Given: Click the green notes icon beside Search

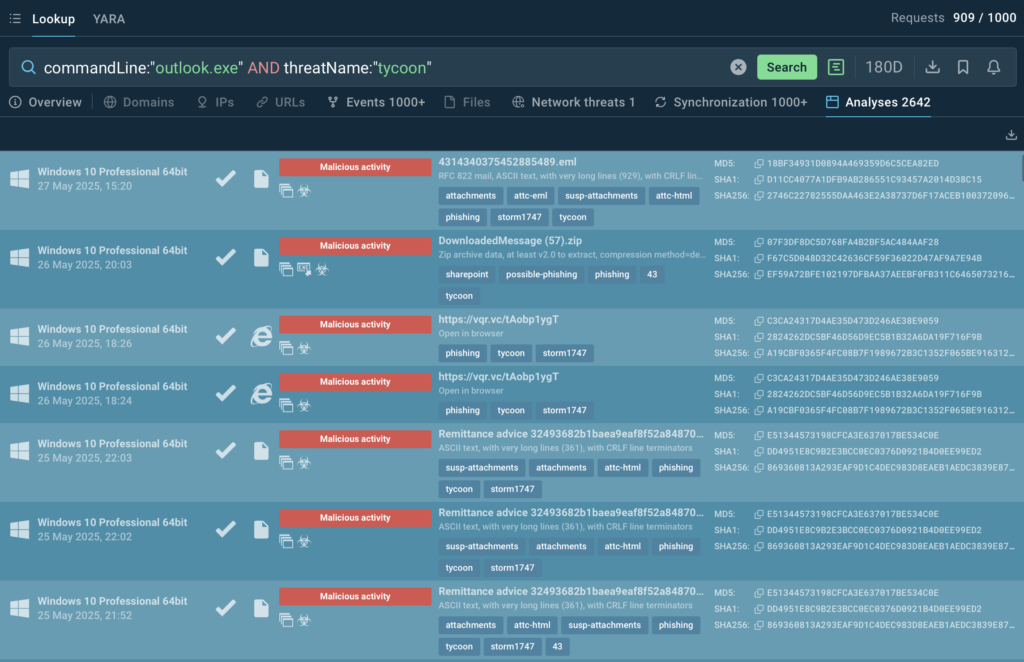Looking at the screenshot, I should point(836,67).
